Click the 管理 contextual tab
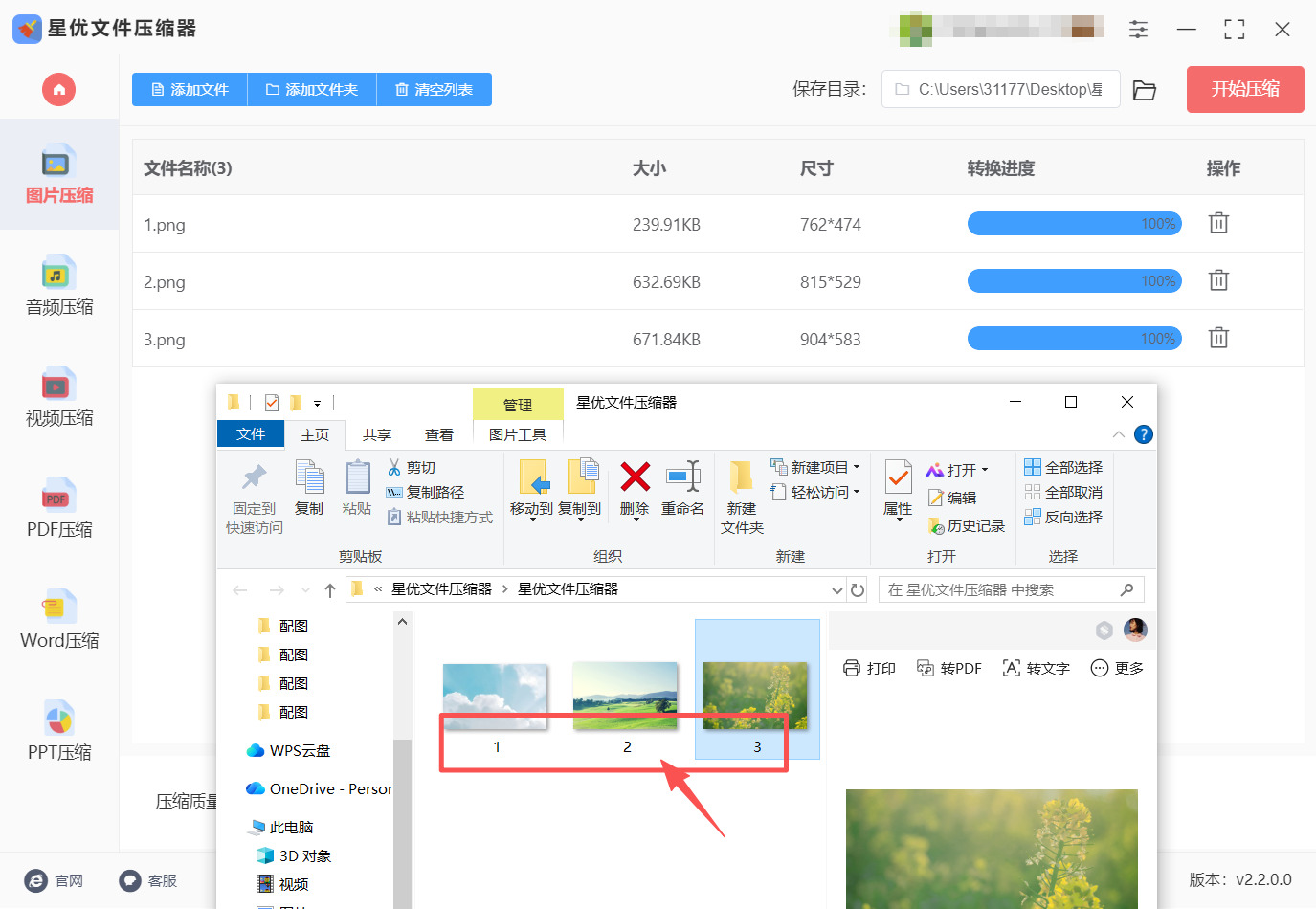1316x909 pixels. (518, 405)
